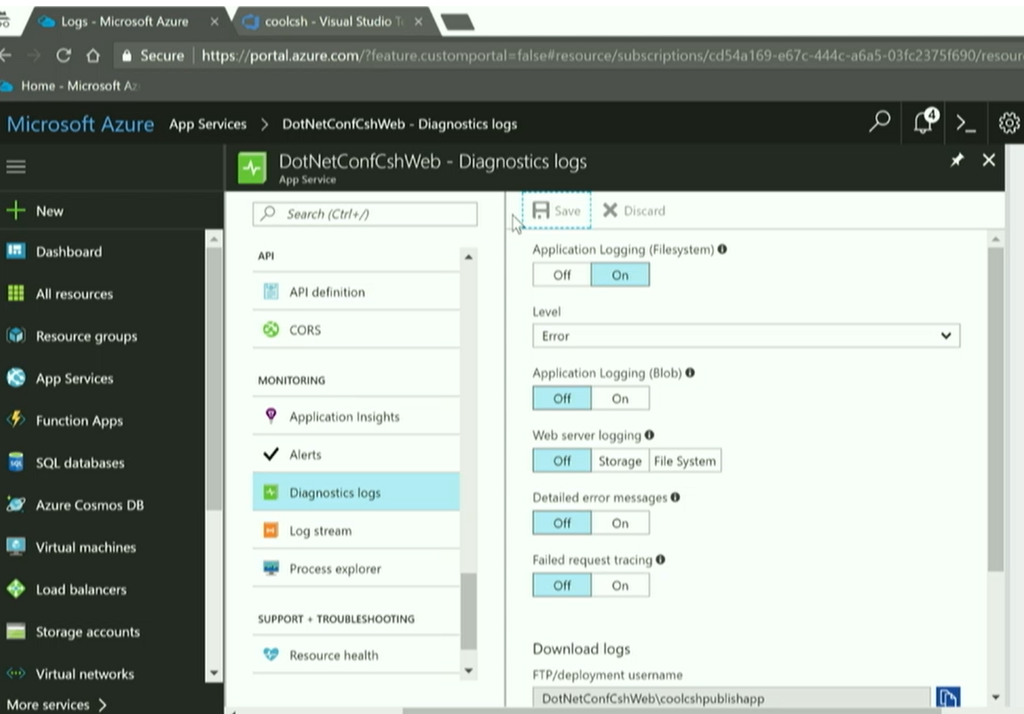Click Microsoft Azure logo link
The image size is (1024, 714).
[80, 124]
